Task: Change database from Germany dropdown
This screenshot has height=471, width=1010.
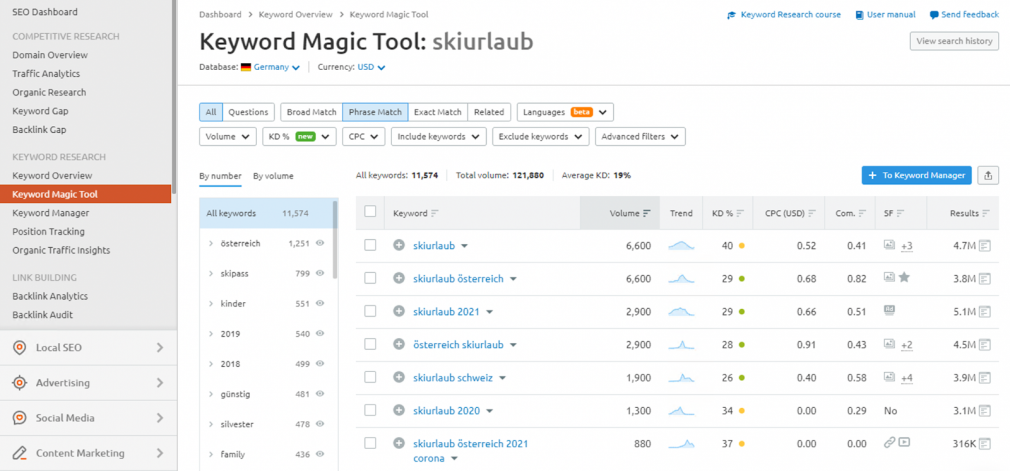Action: click(276, 67)
